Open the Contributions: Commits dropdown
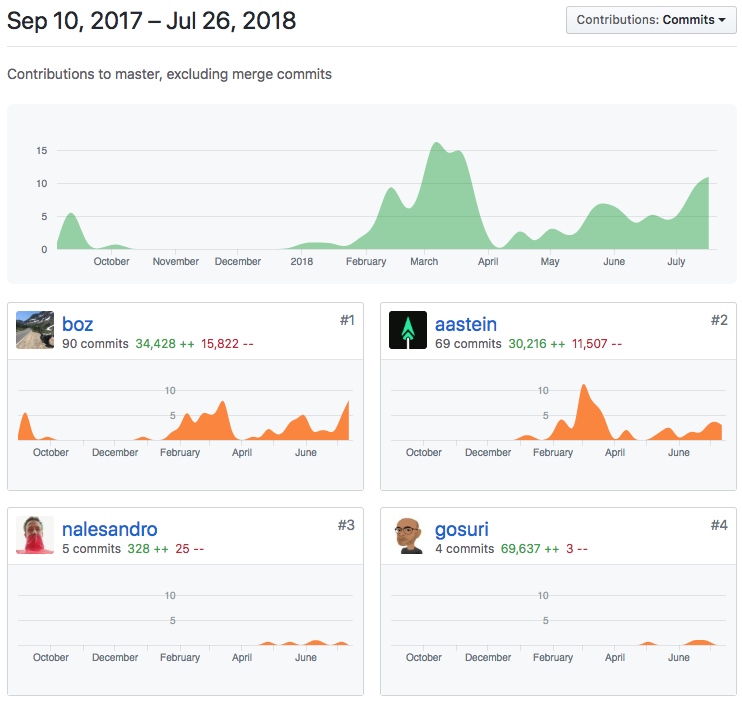The image size is (742, 702). tap(651, 20)
